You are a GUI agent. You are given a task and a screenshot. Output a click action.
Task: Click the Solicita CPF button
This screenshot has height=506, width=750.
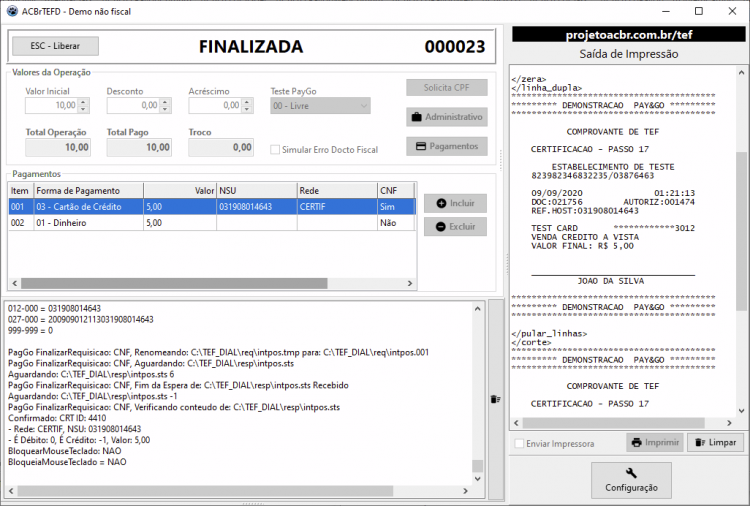pyautogui.click(x=447, y=88)
